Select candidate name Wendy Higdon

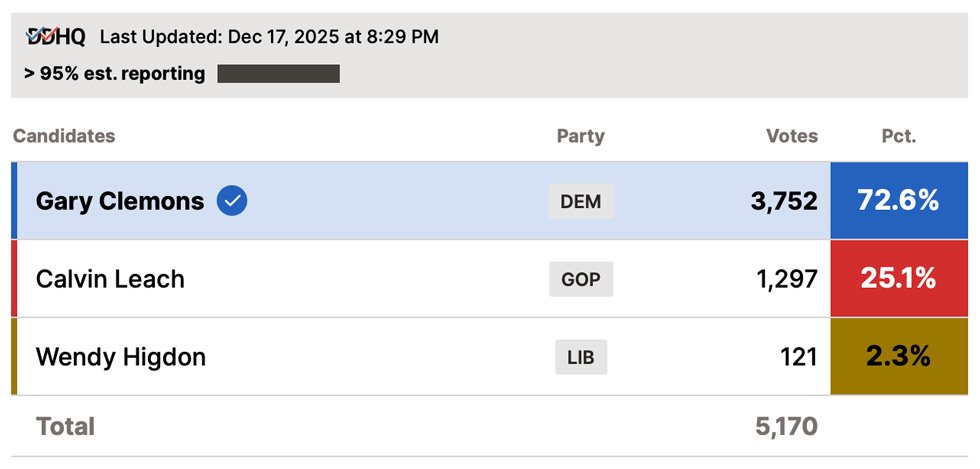121,357
